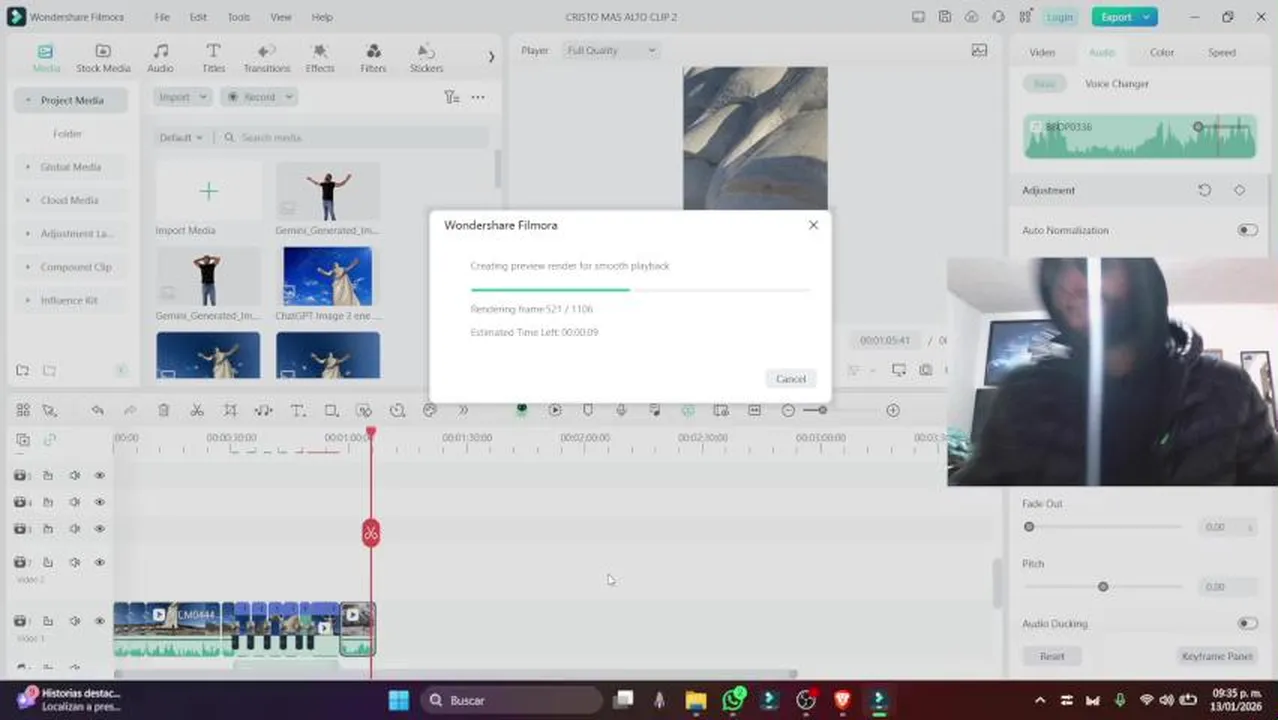Click the snapshot image icon in player
Image resolution: width=1278 pixels, height=720 pixels.
point(979,50)
